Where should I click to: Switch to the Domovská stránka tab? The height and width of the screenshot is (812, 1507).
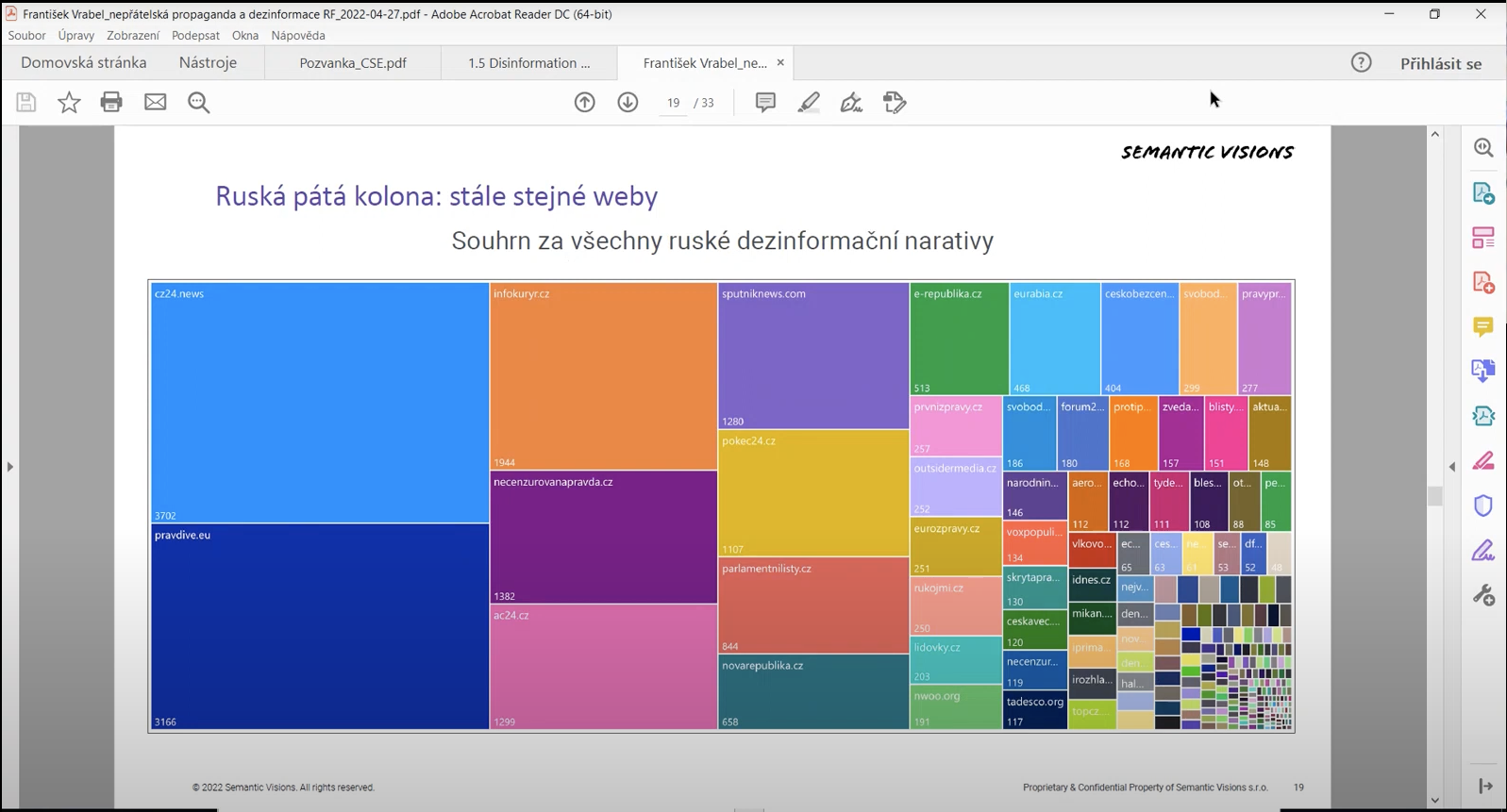point(84,62)
